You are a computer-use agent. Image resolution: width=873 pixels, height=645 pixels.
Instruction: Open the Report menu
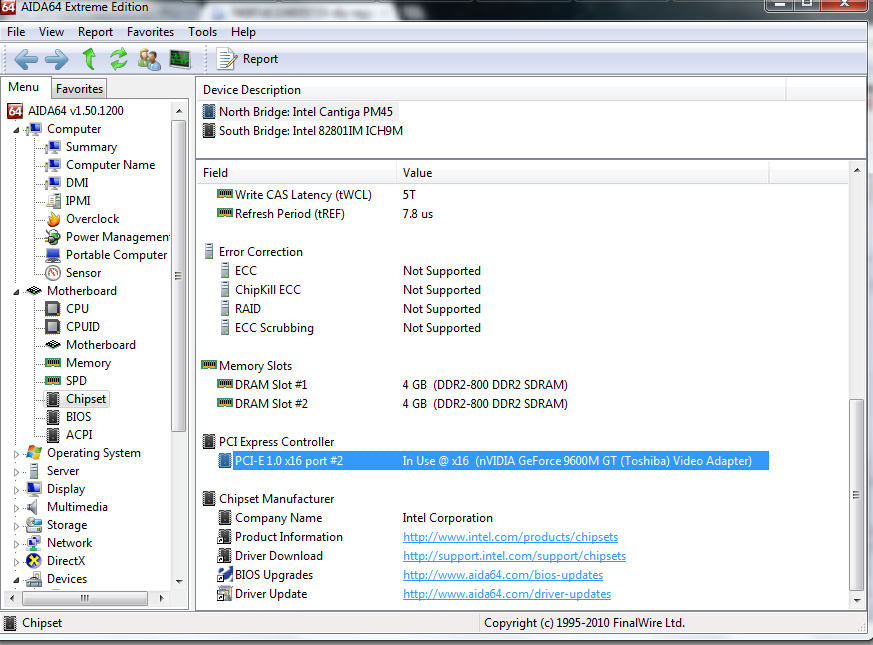95,32
